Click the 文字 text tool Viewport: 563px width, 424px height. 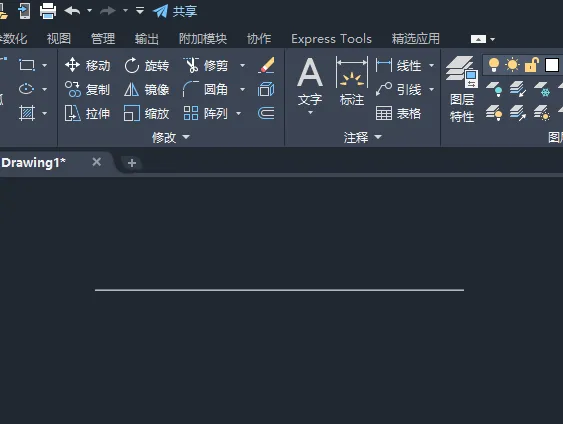[x=310, y=85]
